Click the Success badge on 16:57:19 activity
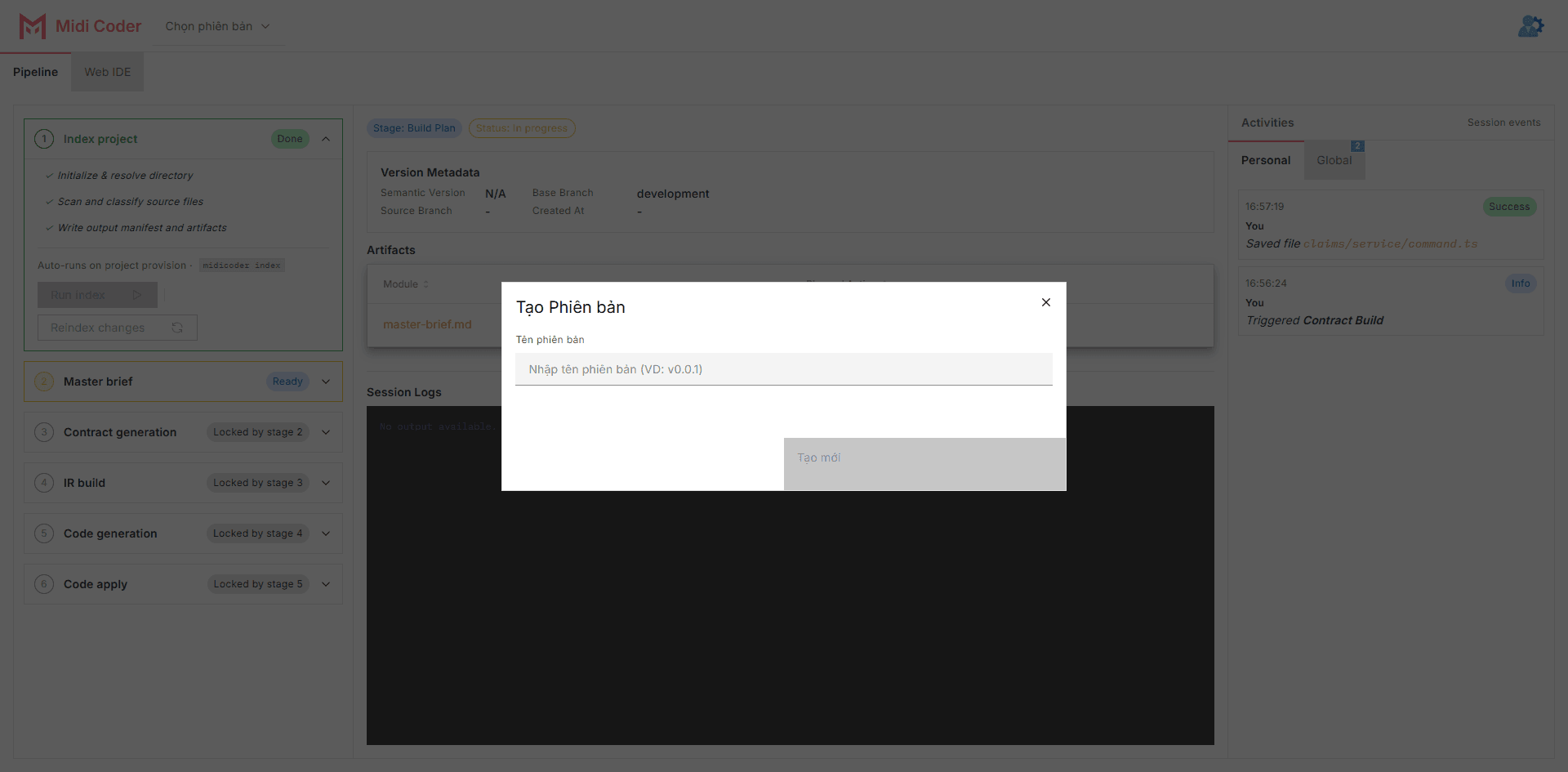 (x=1508, y=207)
